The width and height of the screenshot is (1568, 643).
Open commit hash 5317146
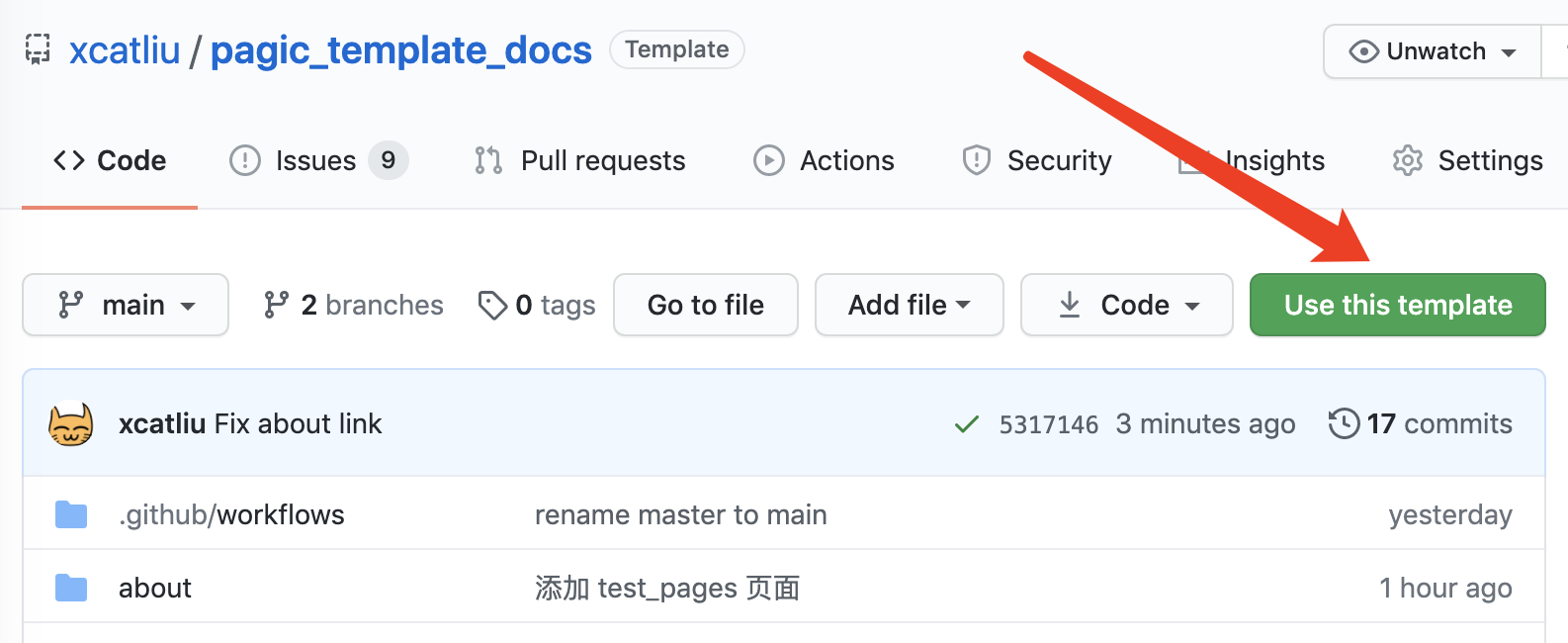[1049, 424]
